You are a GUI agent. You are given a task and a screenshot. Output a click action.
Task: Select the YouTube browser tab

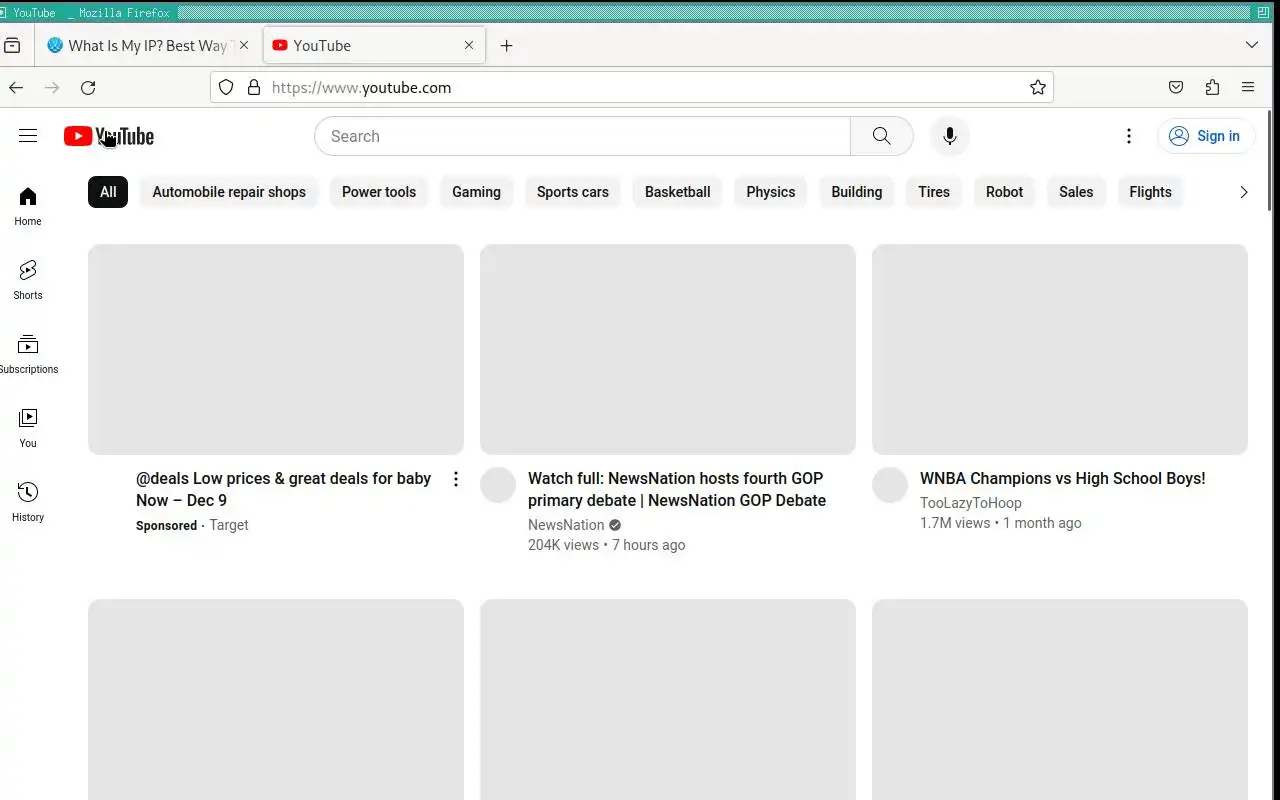pos(375,46)
